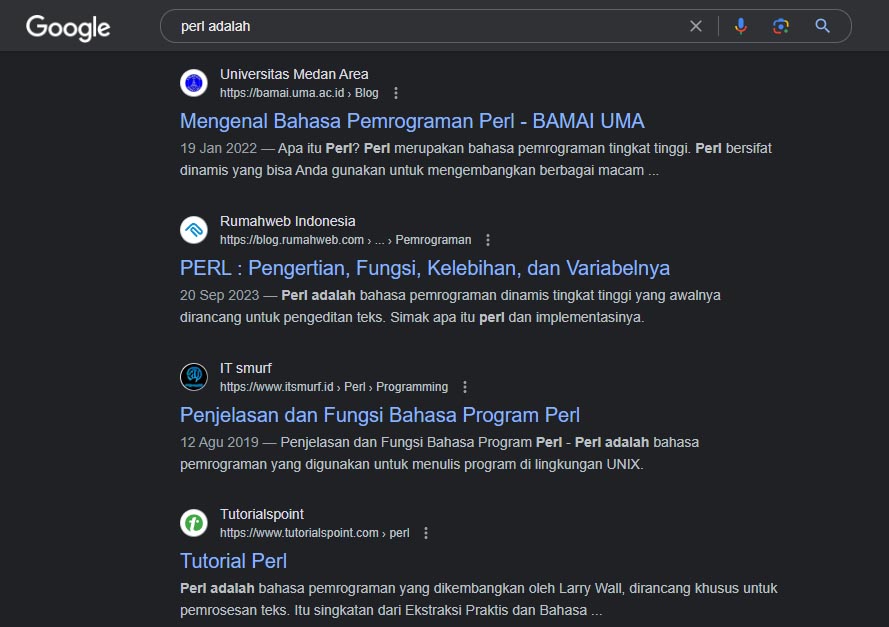Click Universitas Medan Area favicon
Viewport: 889px width, 627px height.
click(194, 83)
